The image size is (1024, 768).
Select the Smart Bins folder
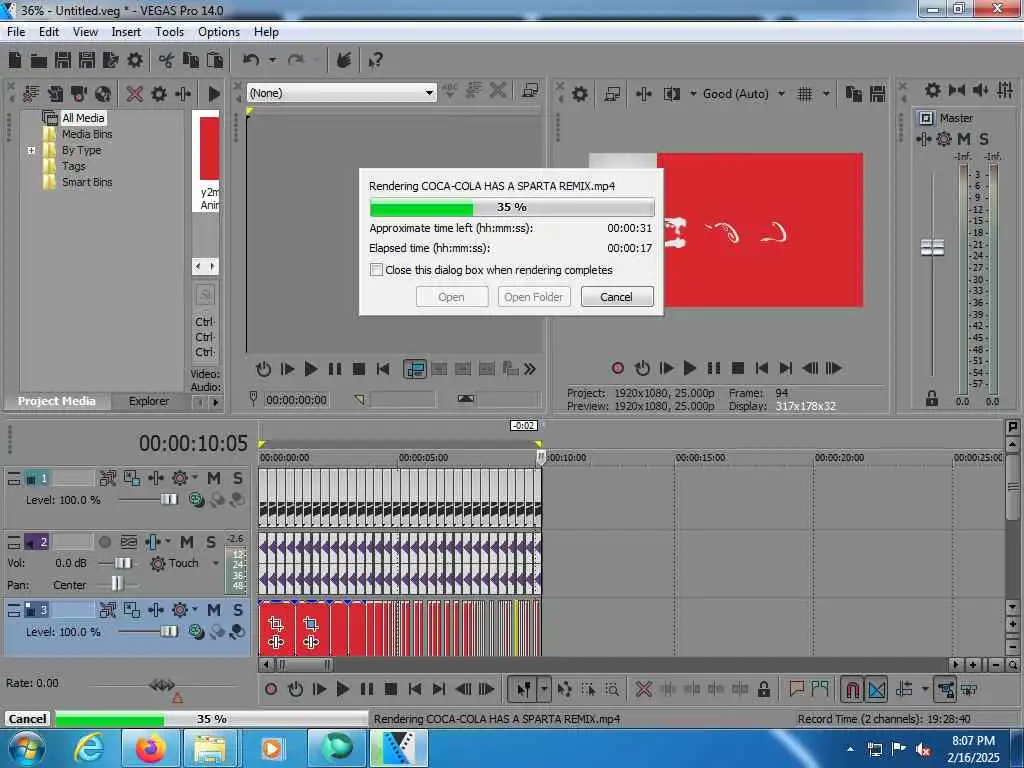click(x=87, y=182)
